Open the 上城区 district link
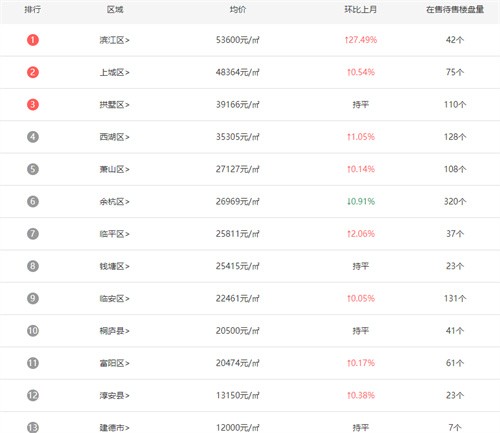Image resolution: width=500 pixels, height=433 pixels. pyautogui.click(x=114, y=72)
